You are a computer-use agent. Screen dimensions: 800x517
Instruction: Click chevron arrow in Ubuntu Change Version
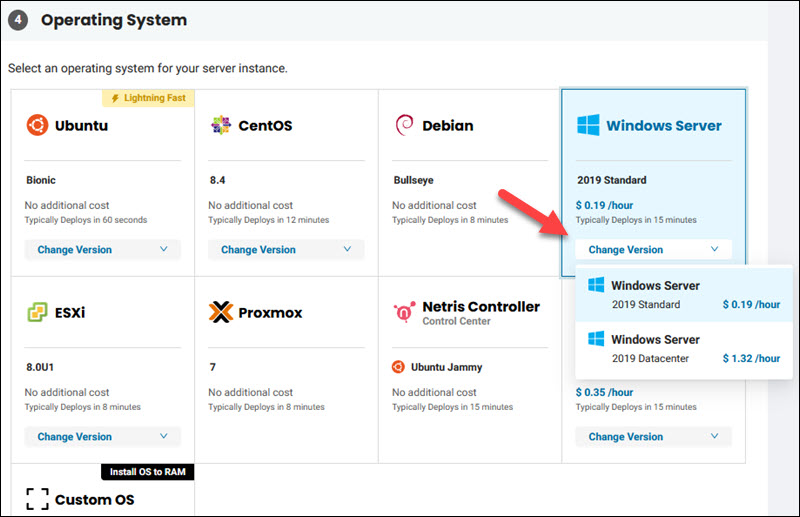(164, 249)
